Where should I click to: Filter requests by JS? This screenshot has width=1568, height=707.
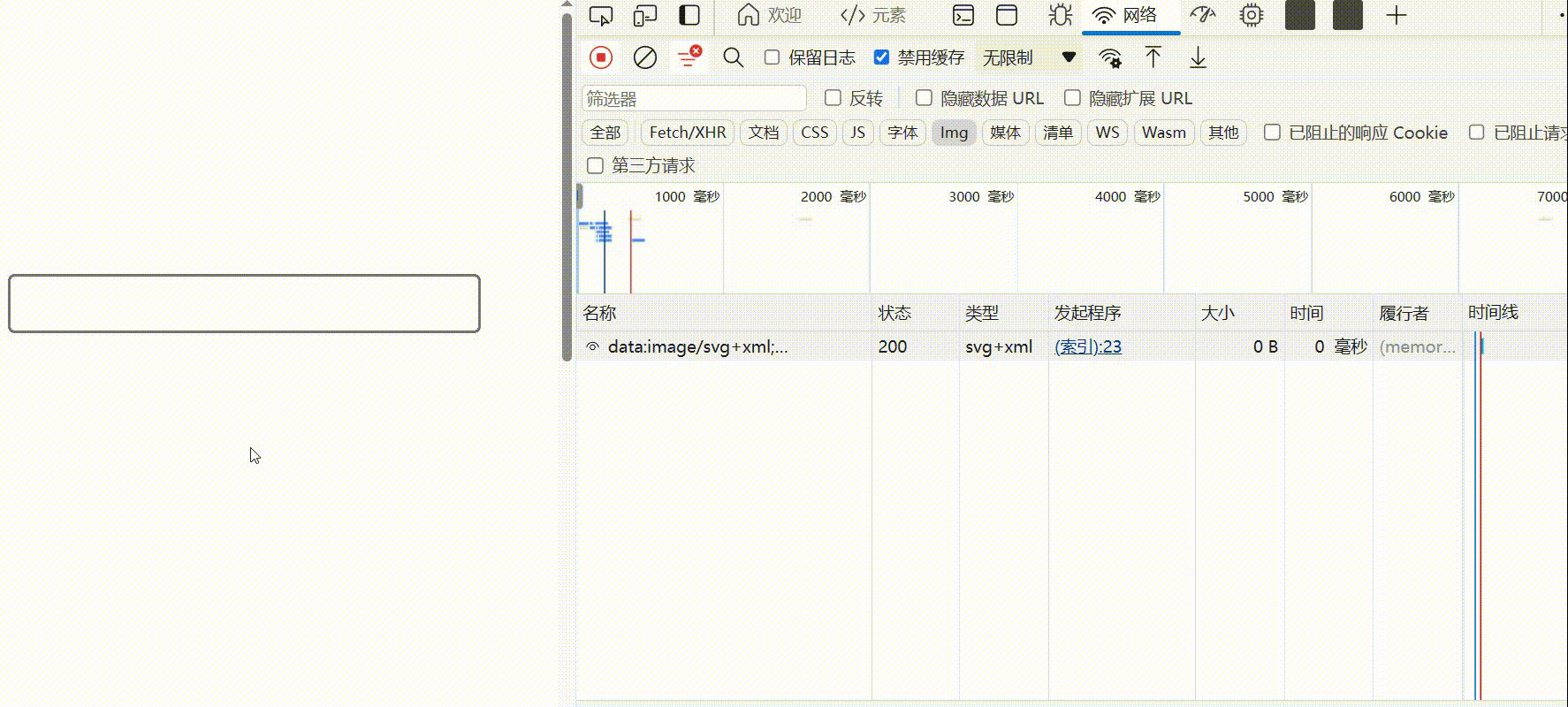857,133
